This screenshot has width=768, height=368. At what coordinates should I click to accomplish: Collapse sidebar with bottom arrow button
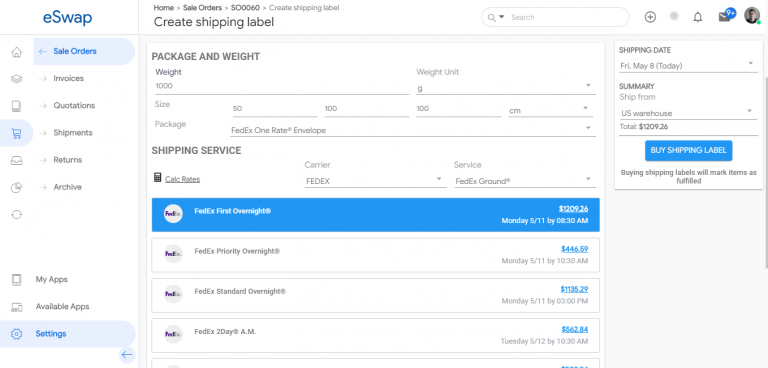click(x=127, y=355)
